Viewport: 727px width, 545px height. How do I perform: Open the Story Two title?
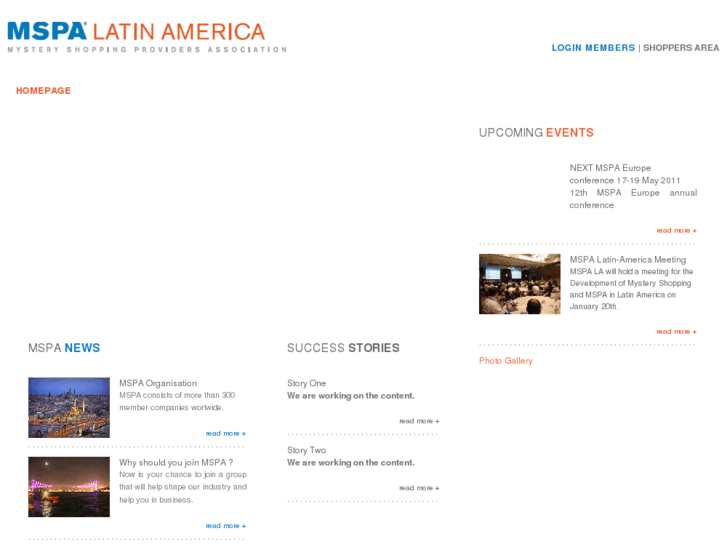(x=306, y=450)
